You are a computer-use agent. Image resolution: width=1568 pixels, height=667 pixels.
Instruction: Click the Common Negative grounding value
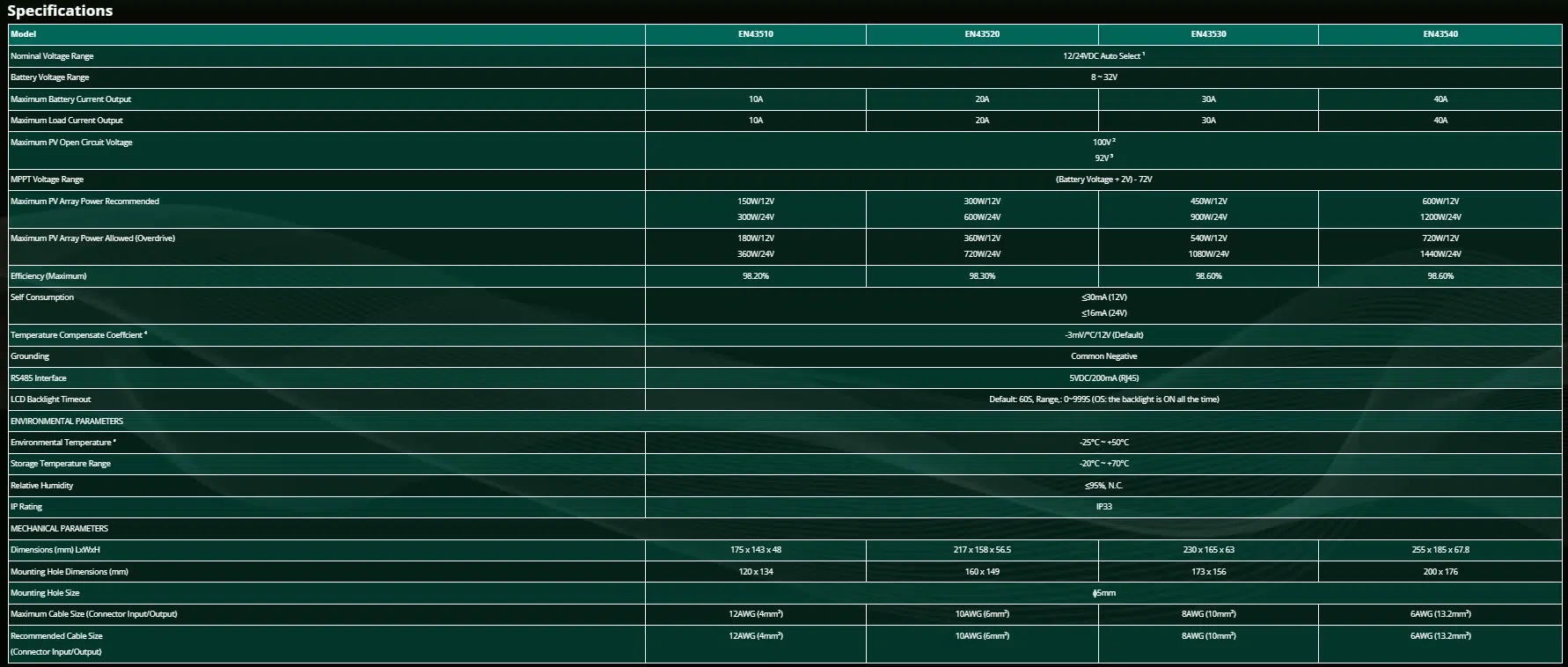(x=1103, y=356)
